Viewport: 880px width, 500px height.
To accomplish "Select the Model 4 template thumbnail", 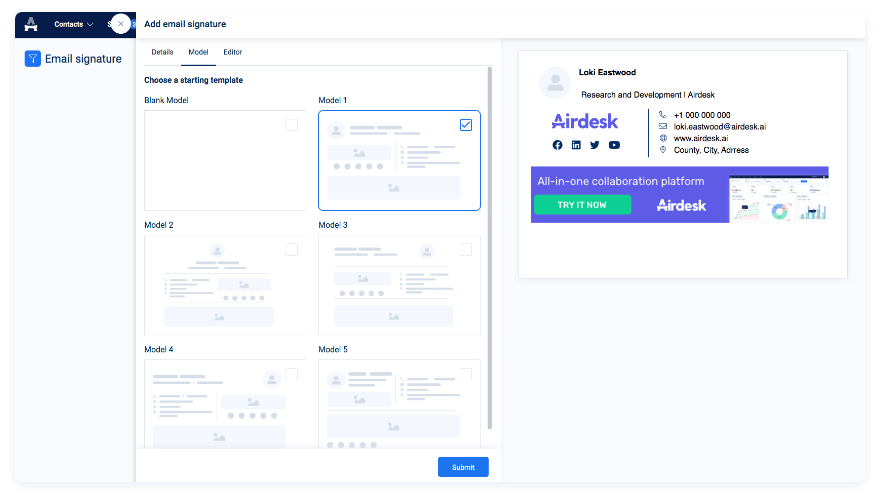I will (x=225, y=404).
